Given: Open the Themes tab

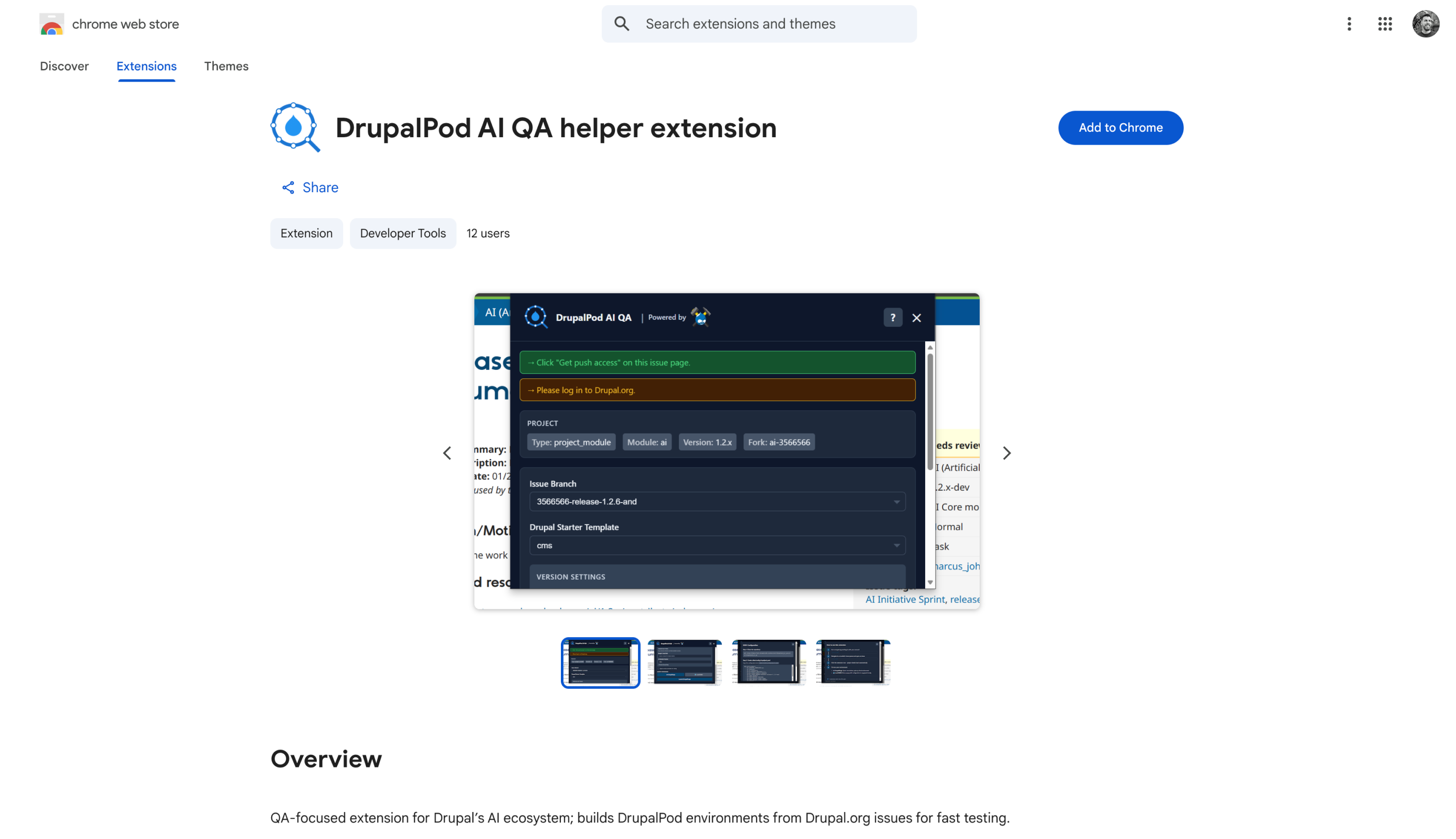Looking at the screenshot, I should pos(226,66).
